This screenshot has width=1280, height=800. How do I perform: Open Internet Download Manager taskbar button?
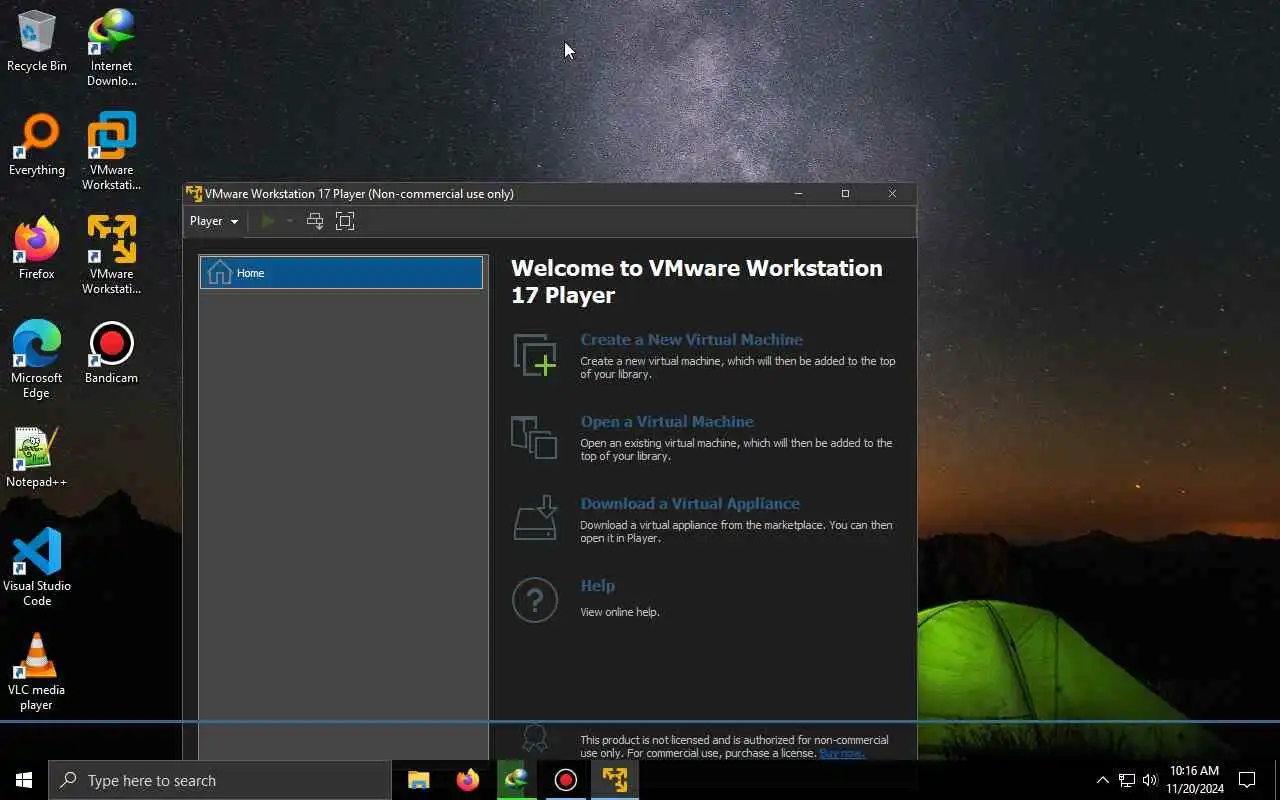point(516,780)
